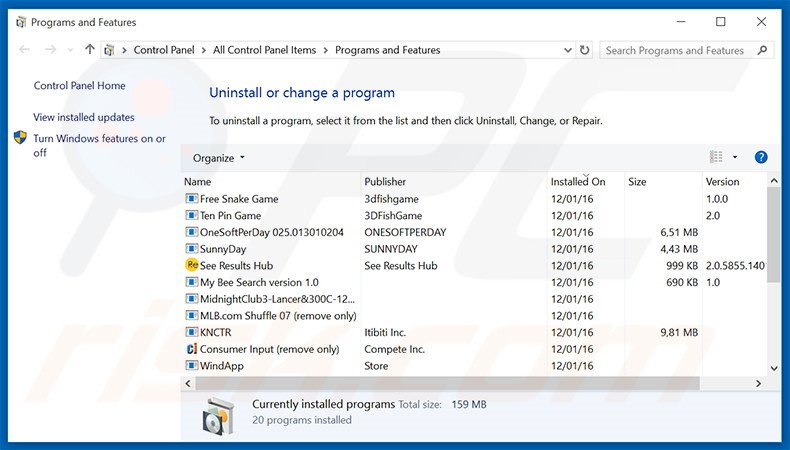Click the Ten Pin Game program icon
The height and width of the screenshot is (450, 790).
click(x=191, y=215)
